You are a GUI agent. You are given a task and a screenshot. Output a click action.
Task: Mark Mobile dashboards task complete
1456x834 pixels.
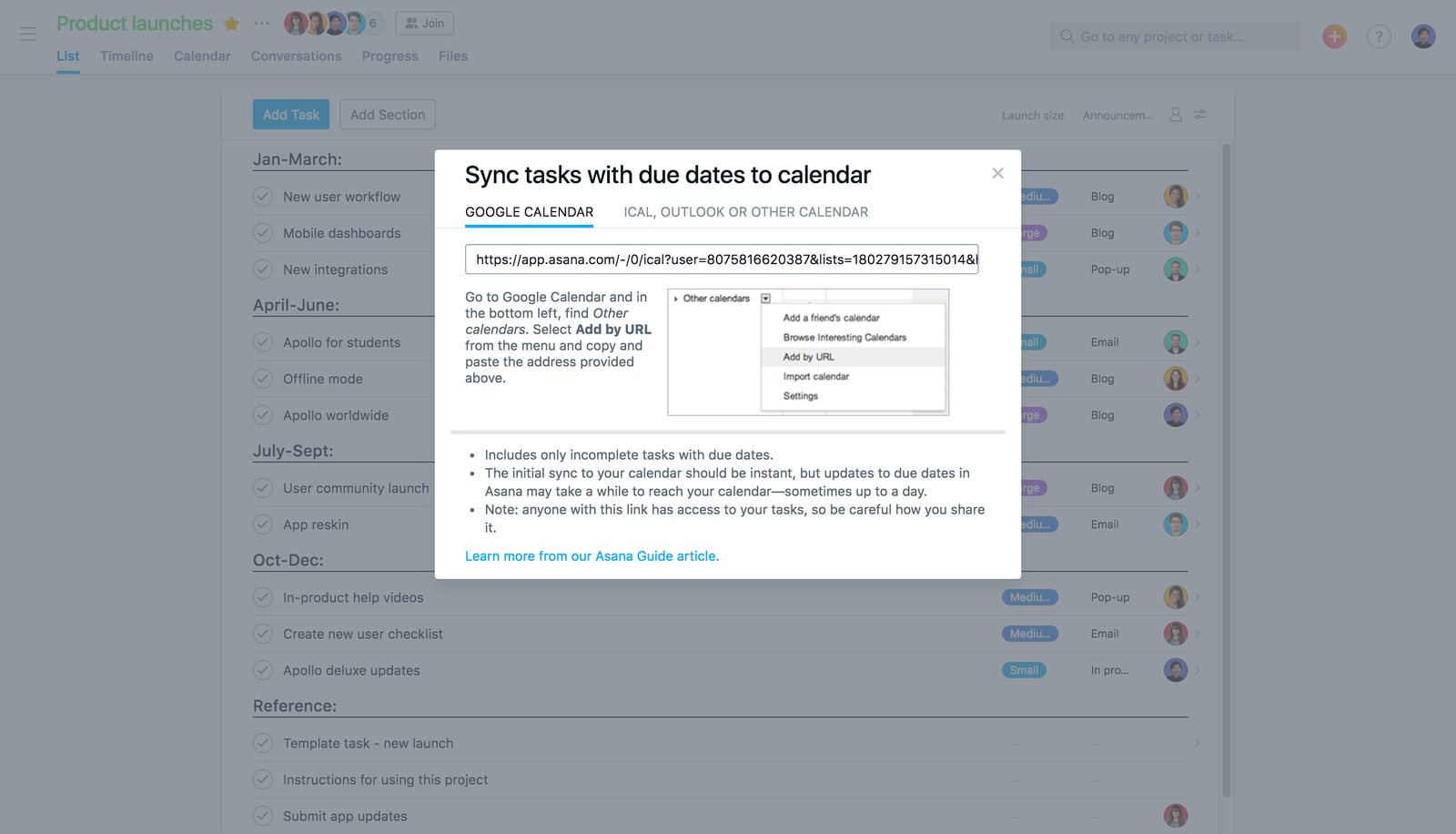point(263,233)
